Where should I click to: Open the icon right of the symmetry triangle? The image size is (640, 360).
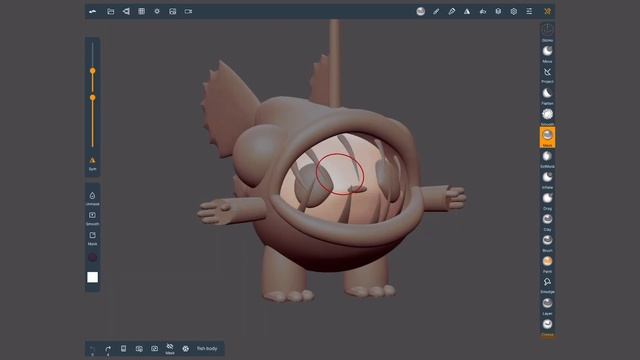(x=482, y=11)
